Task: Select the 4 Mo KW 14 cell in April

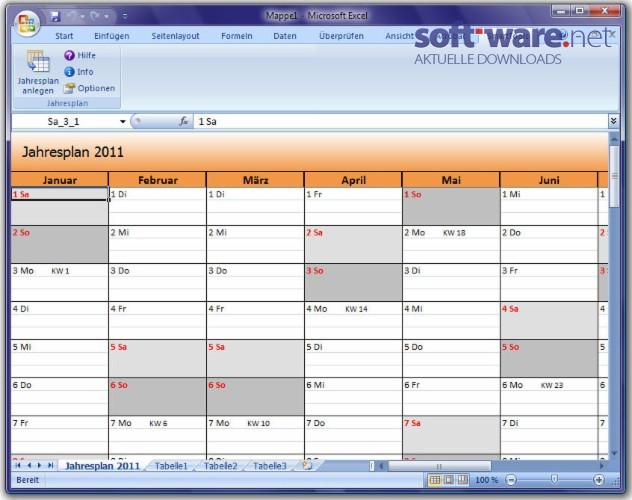Action: click(353, 309)
